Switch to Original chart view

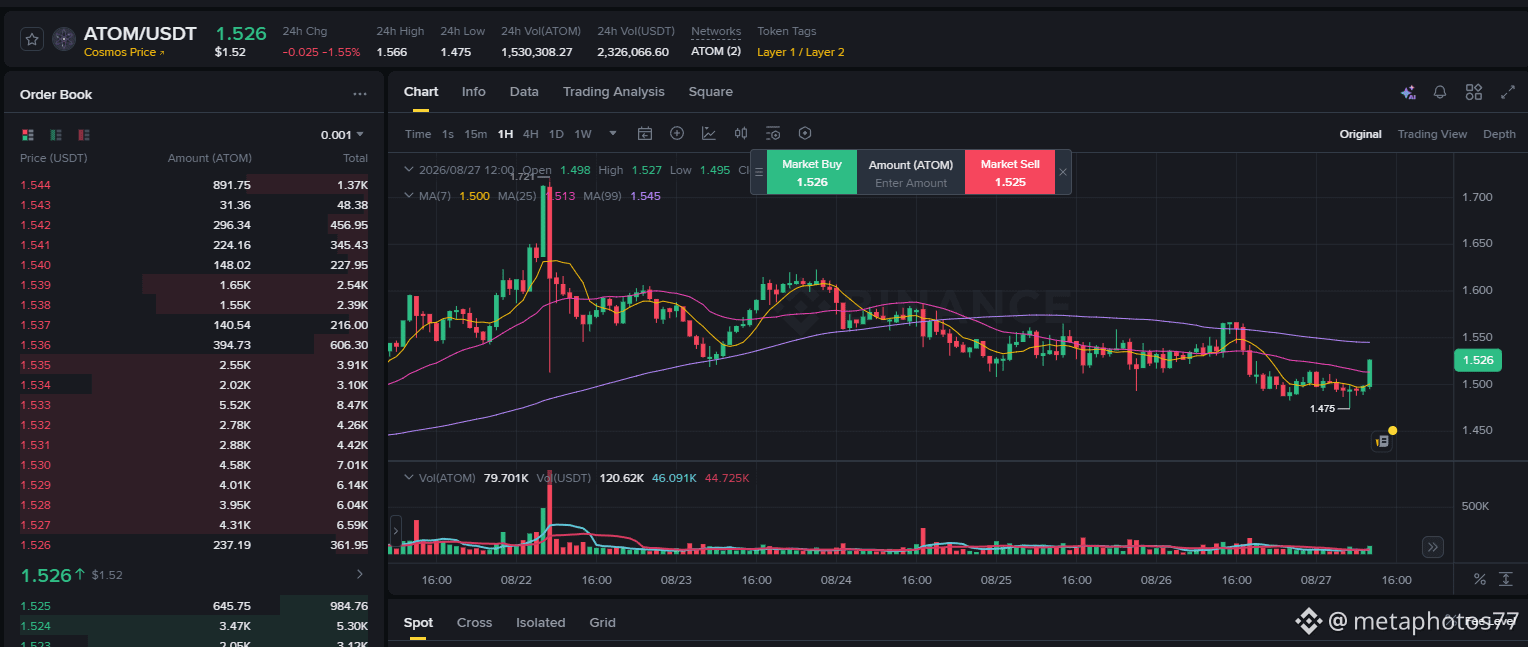point(1361,134)
